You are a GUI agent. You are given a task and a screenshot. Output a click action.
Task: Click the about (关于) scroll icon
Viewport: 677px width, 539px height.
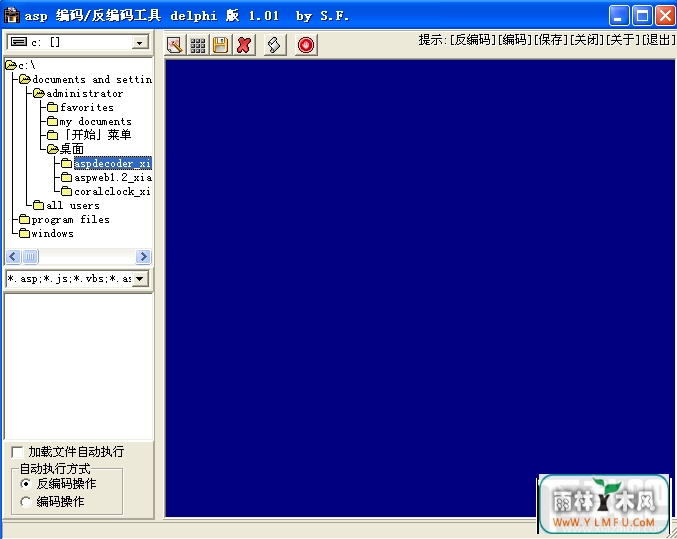[x=275, y=45]
